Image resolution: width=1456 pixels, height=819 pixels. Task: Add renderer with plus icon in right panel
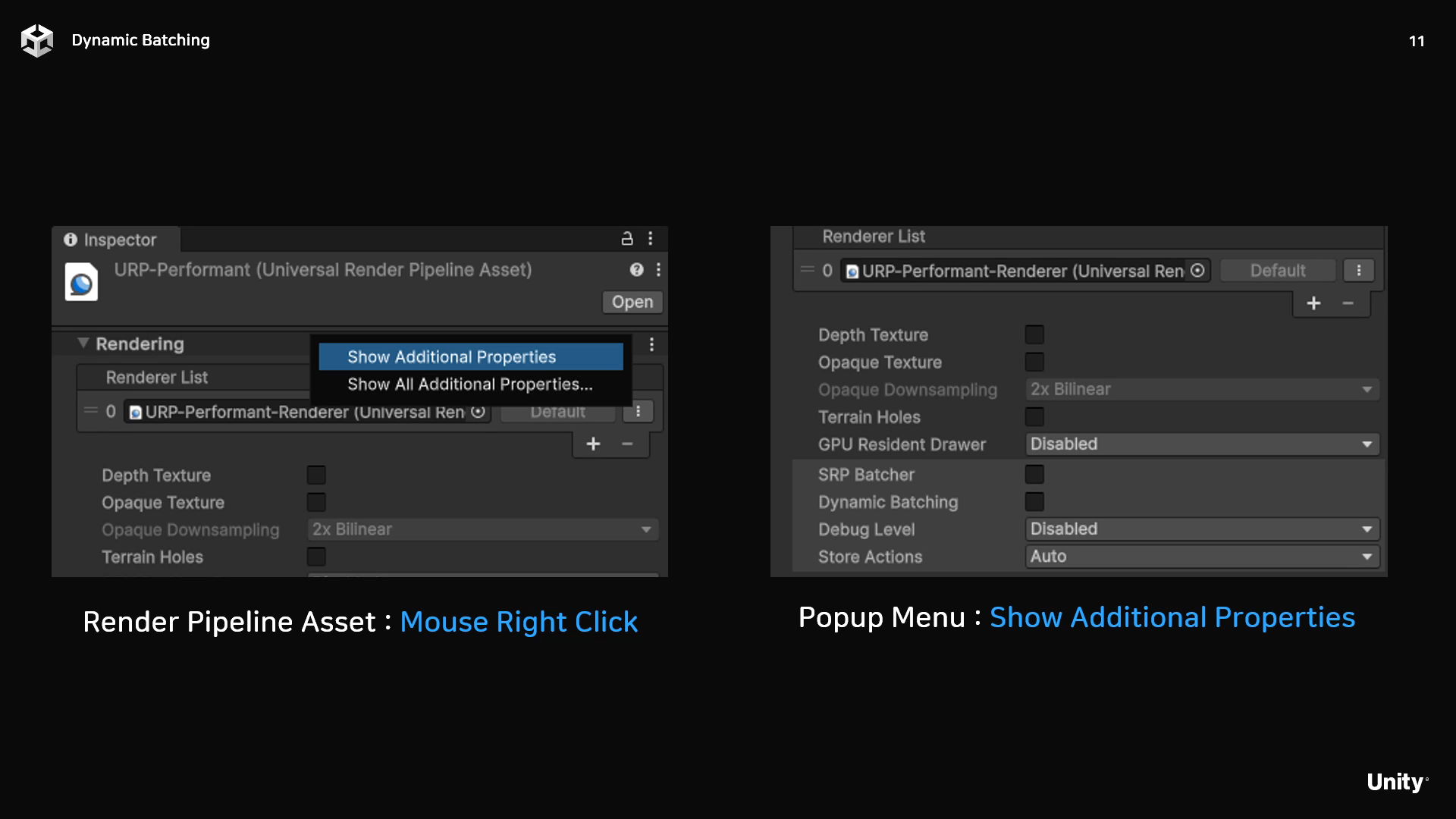1313,303
